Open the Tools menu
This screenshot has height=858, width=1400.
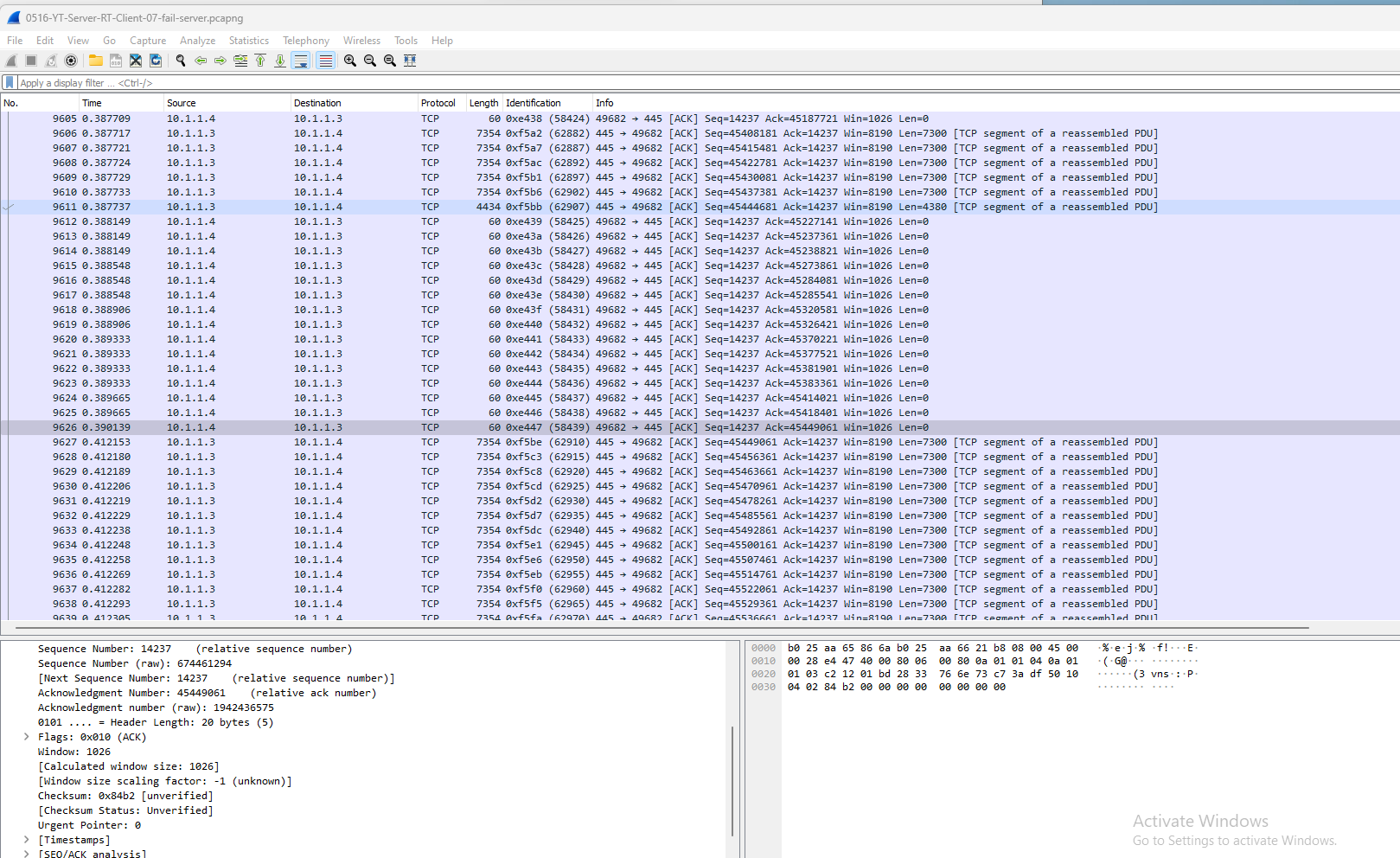click(406, 41)
